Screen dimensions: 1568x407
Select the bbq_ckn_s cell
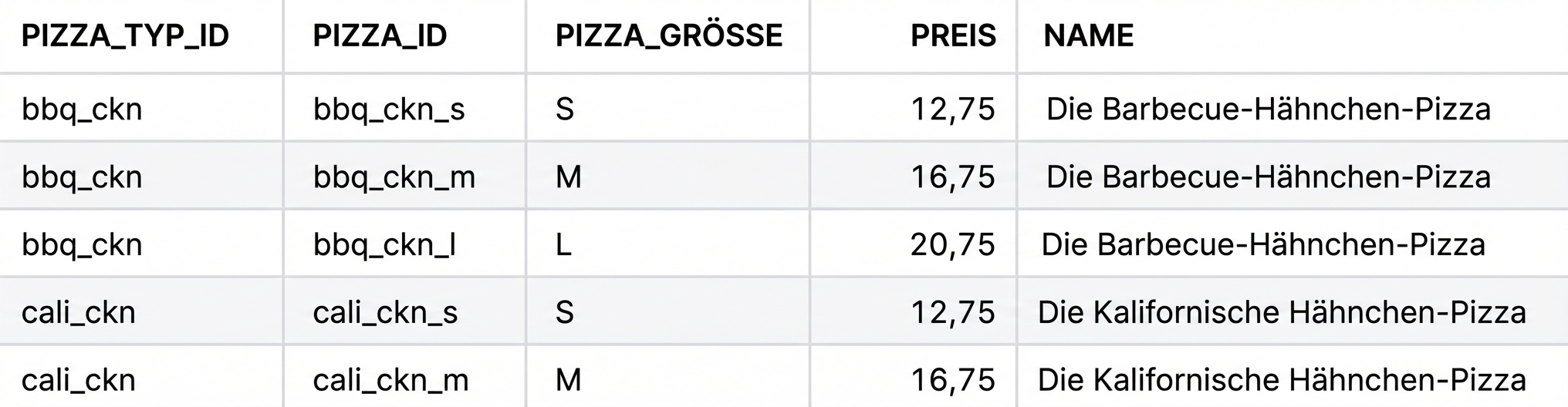389,109
